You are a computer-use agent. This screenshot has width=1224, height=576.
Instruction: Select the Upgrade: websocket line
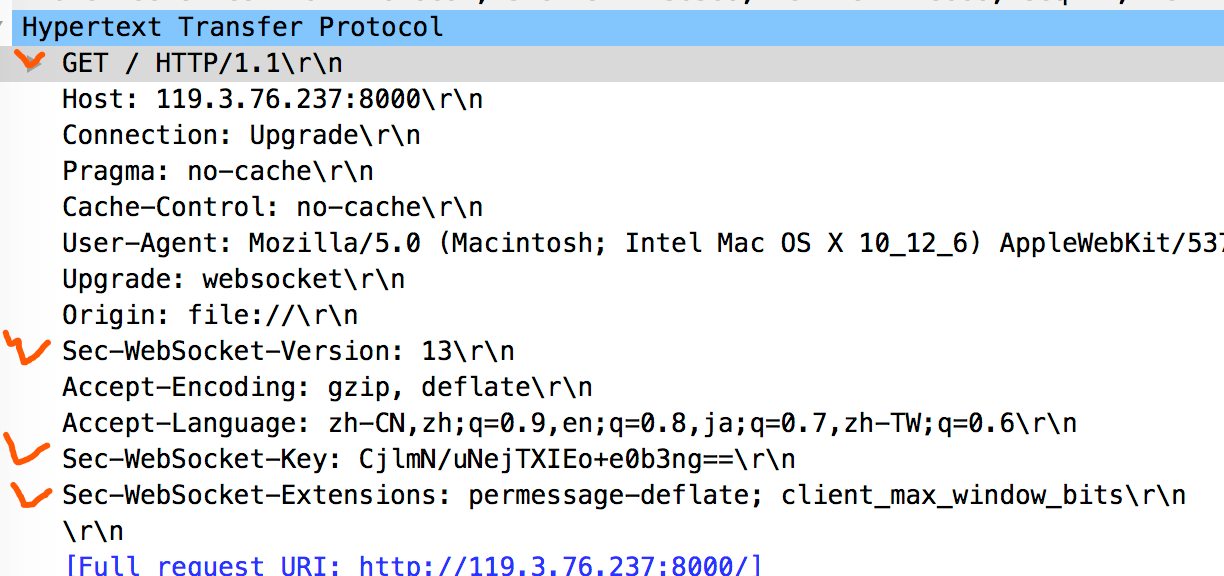click(x=233, y=279)
